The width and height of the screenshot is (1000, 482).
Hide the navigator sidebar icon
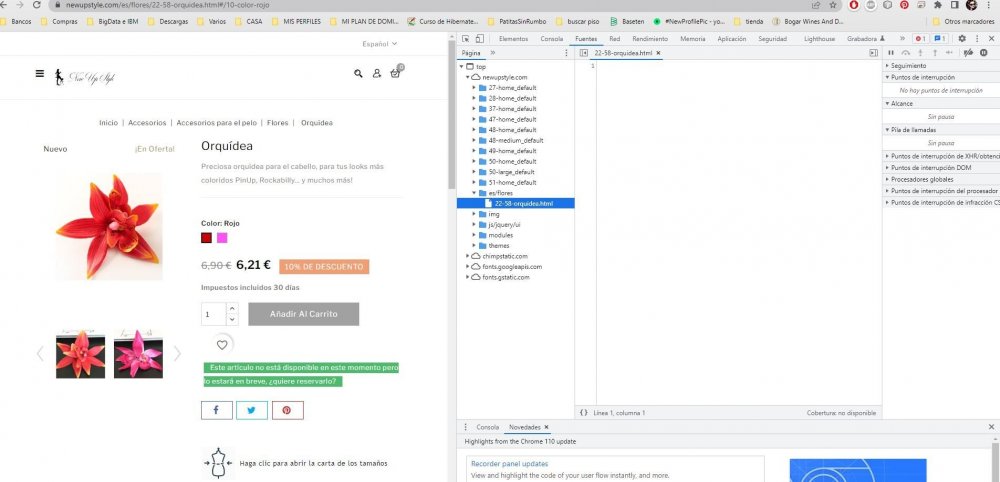pyautogui.click(x=584, y=53)
